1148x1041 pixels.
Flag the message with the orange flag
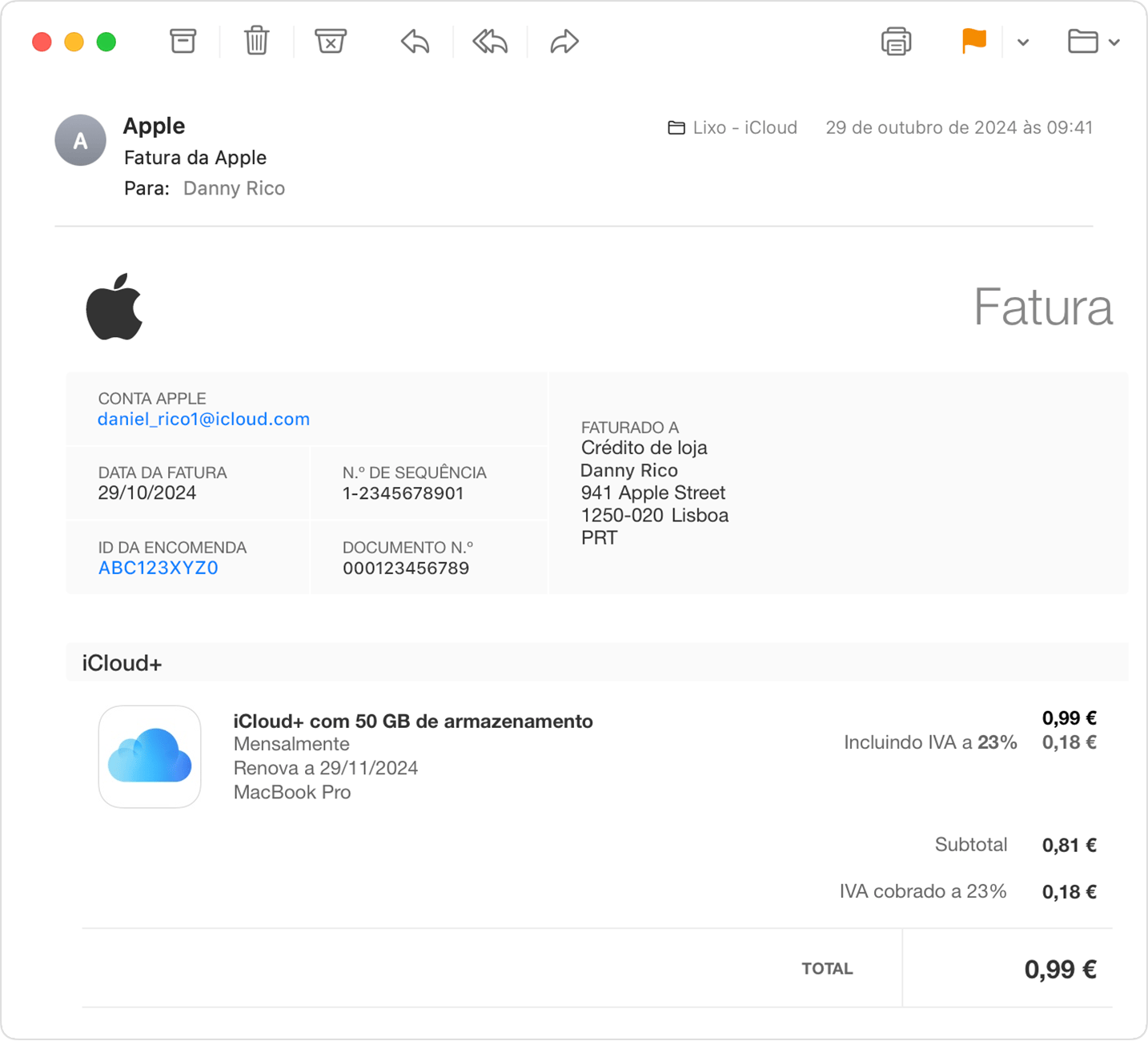973,41
